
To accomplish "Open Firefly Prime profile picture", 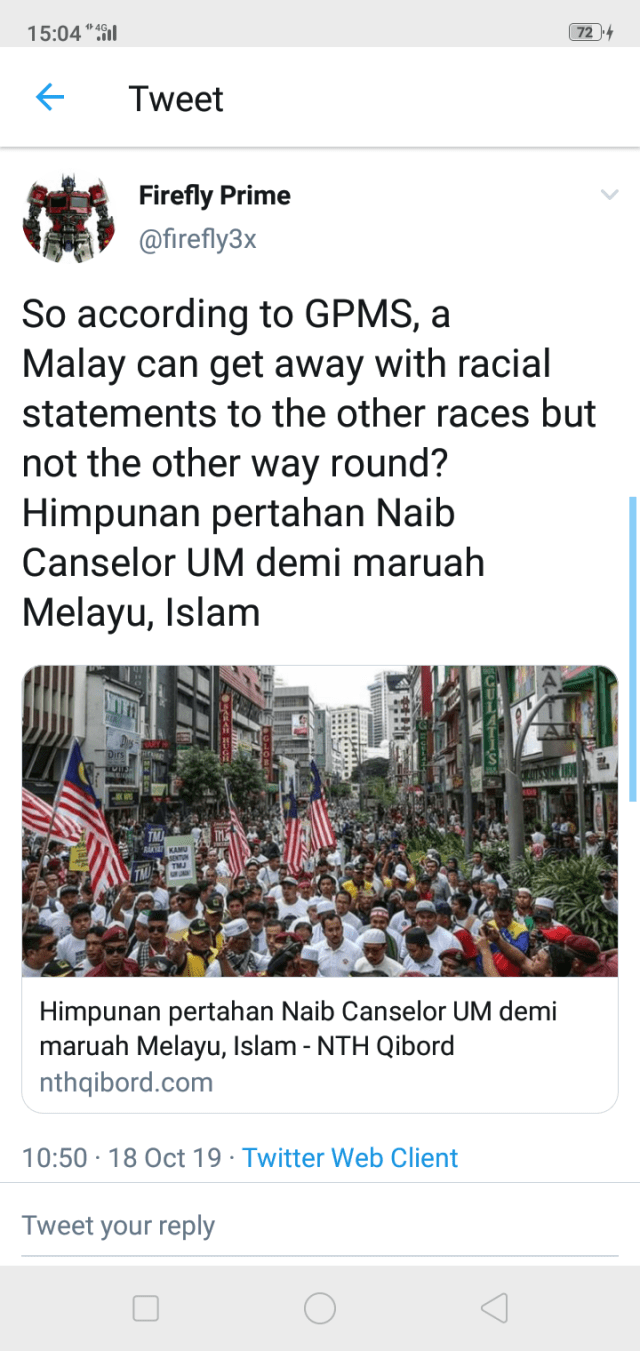I will point(68,219).
